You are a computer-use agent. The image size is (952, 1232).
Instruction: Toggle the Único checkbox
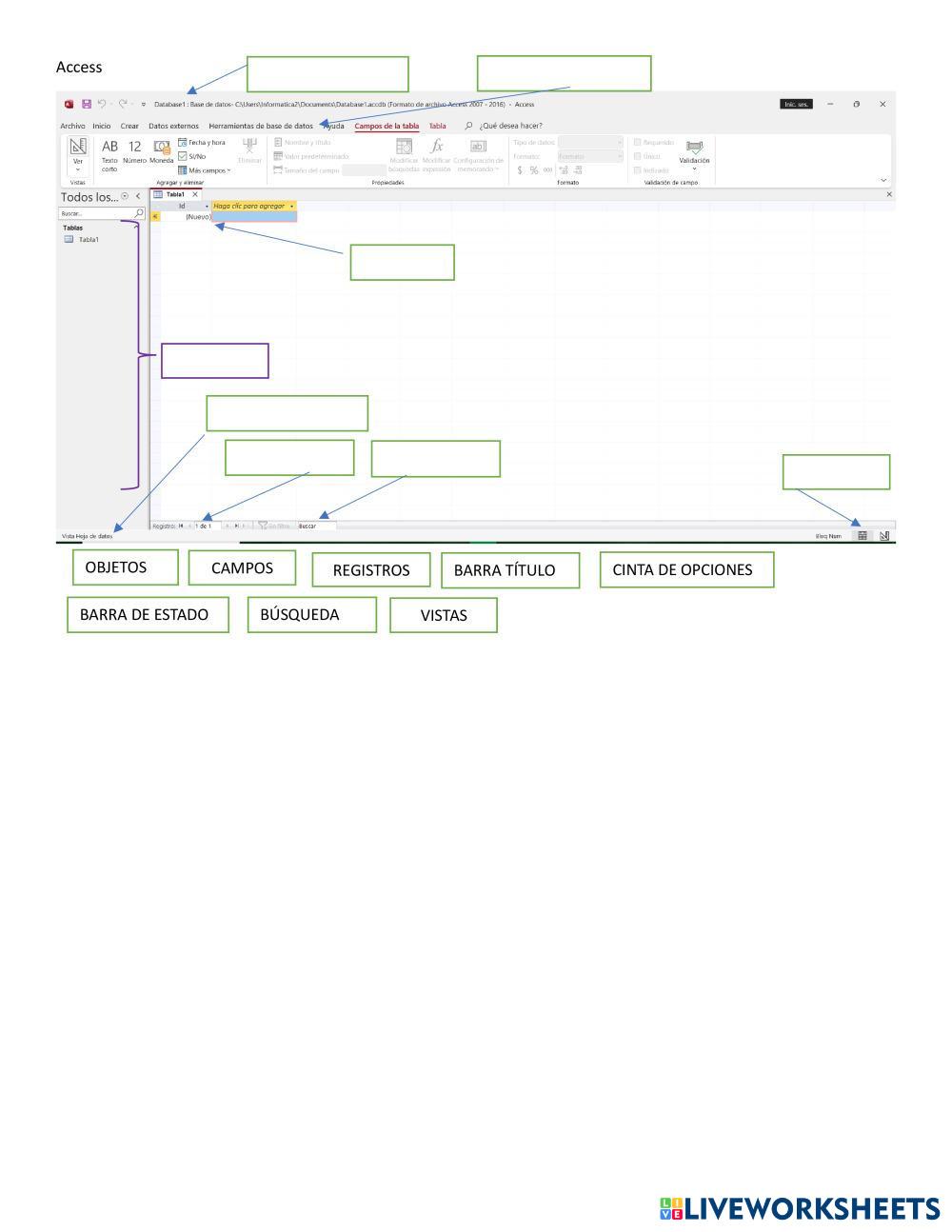point(638,156)
